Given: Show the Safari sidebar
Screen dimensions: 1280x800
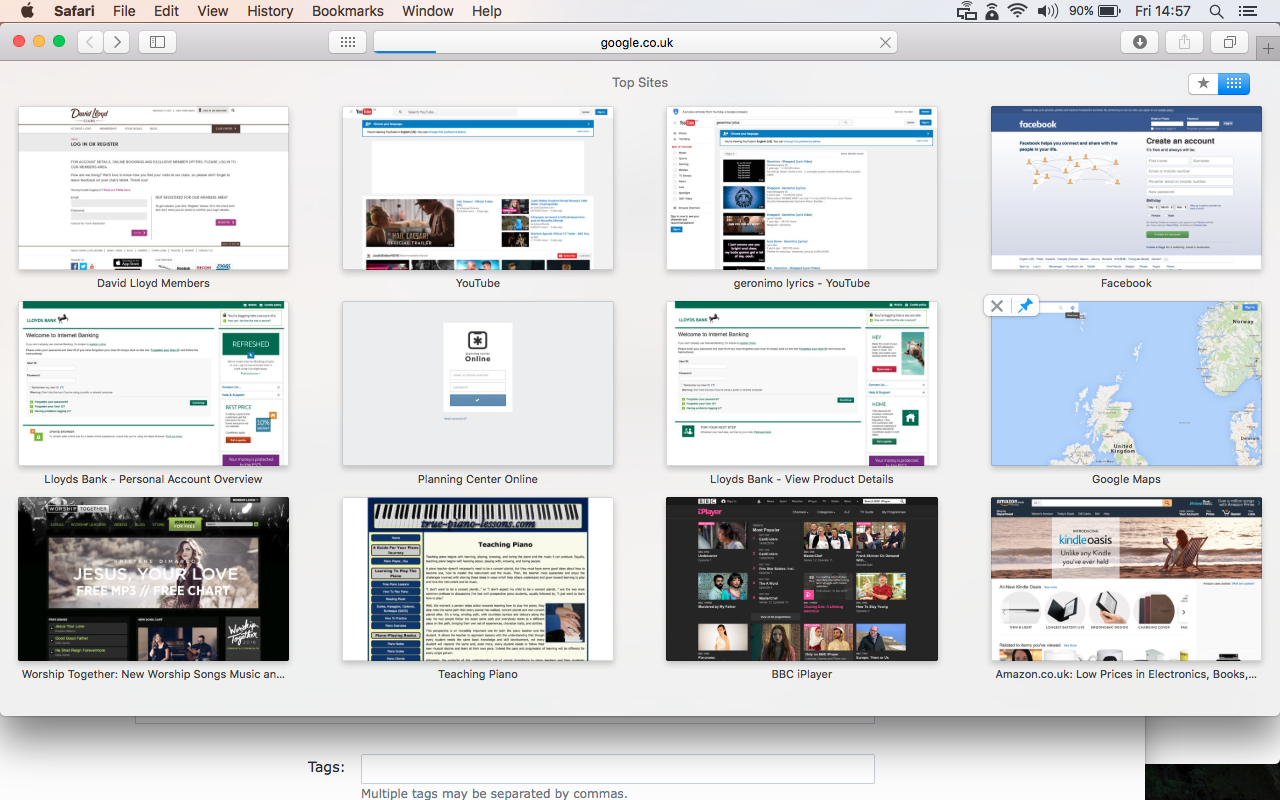Looking at the screenshot, I should (157, 42).
